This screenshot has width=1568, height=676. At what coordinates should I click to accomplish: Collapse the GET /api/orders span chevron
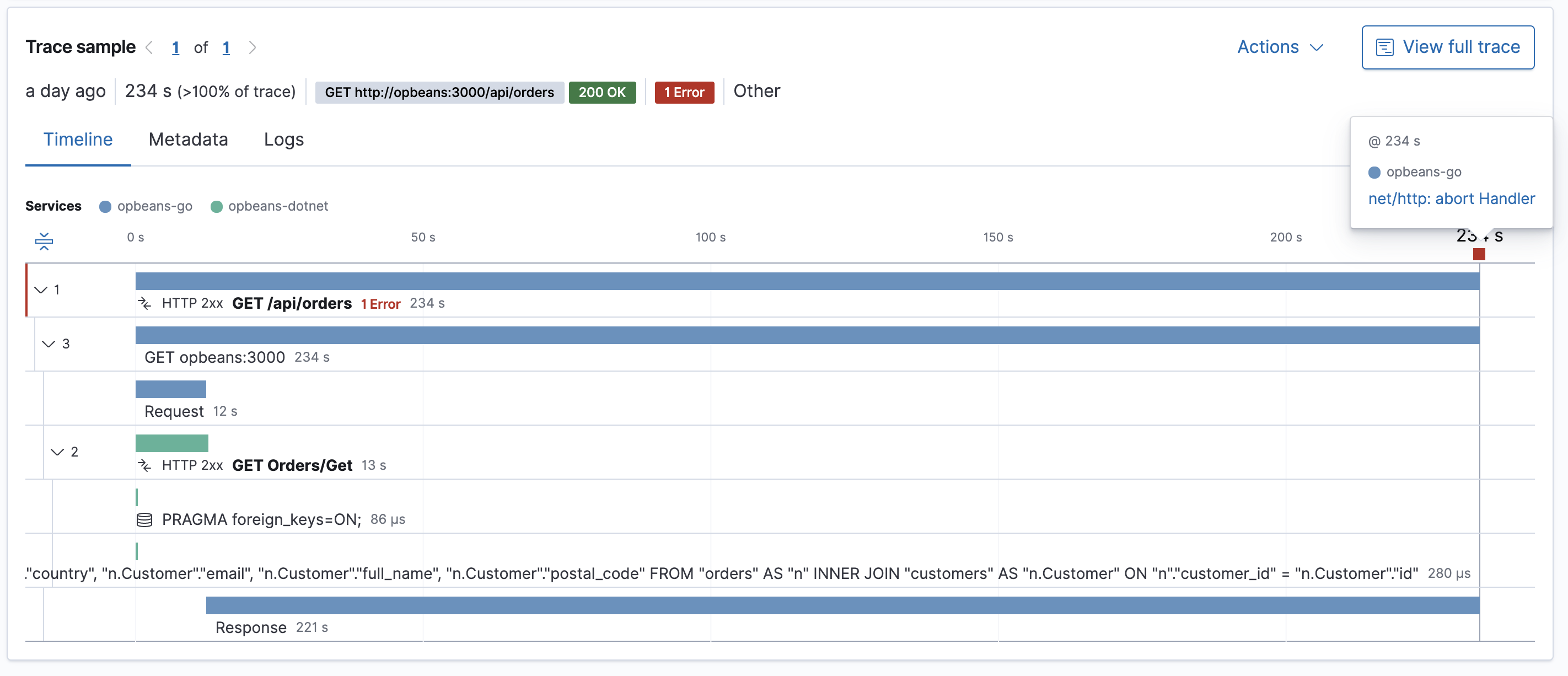point(40,290)
